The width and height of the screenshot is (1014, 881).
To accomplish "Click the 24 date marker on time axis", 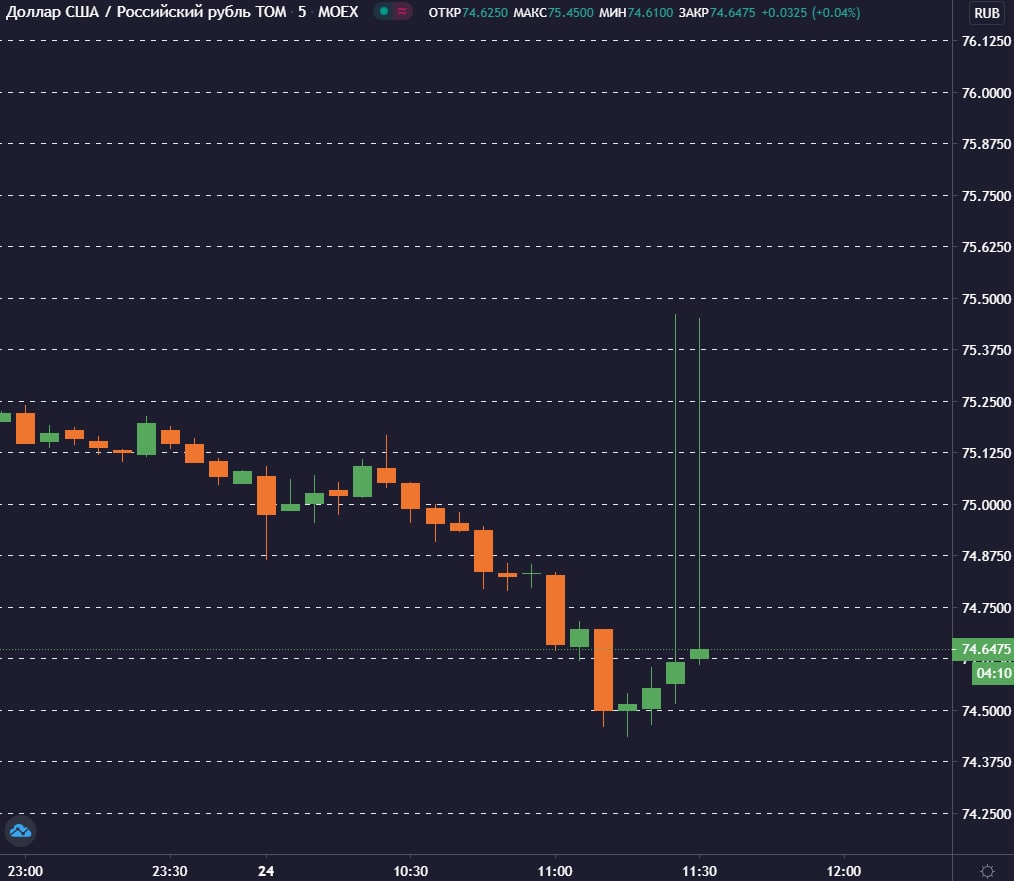I will (266, 871).
